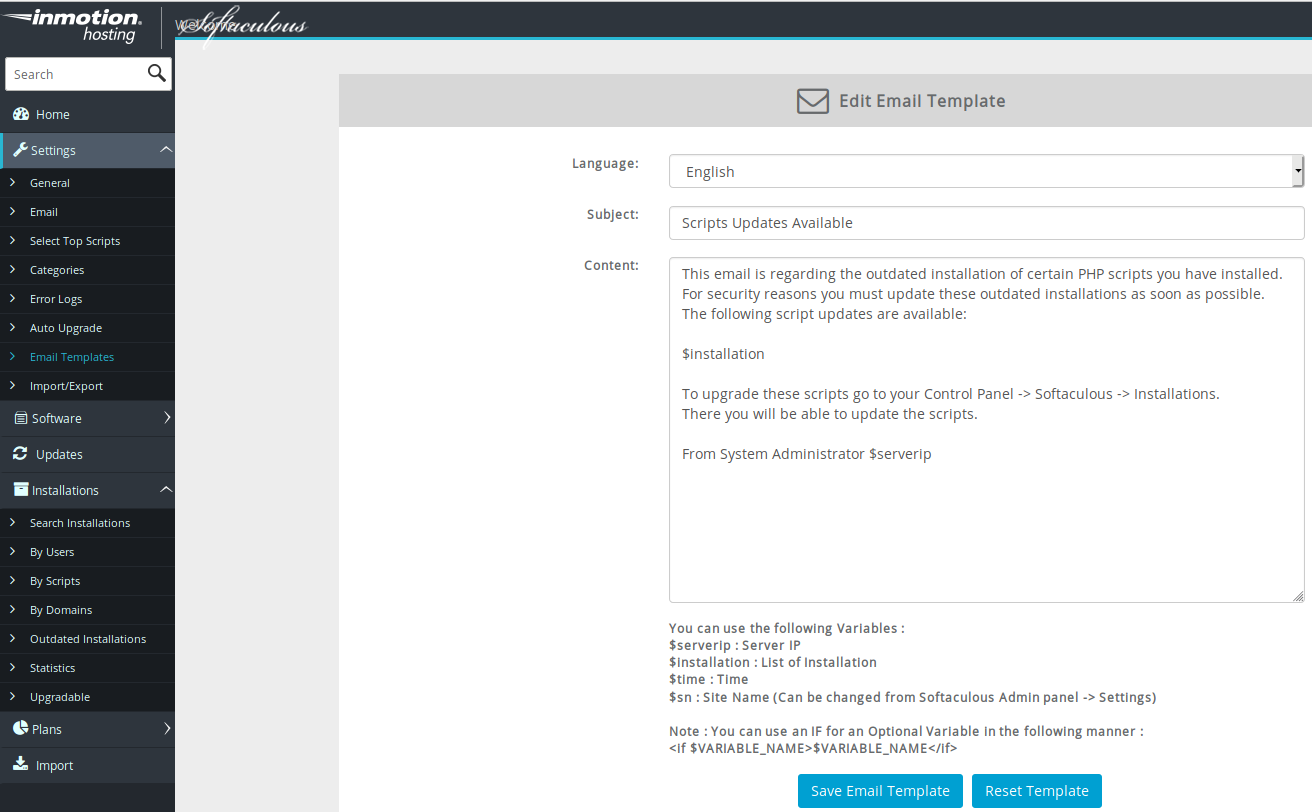Click into the Subject text field
The width and height of the screenshot is (1312, 812).
pyautogui.click(x=985, y=223)
